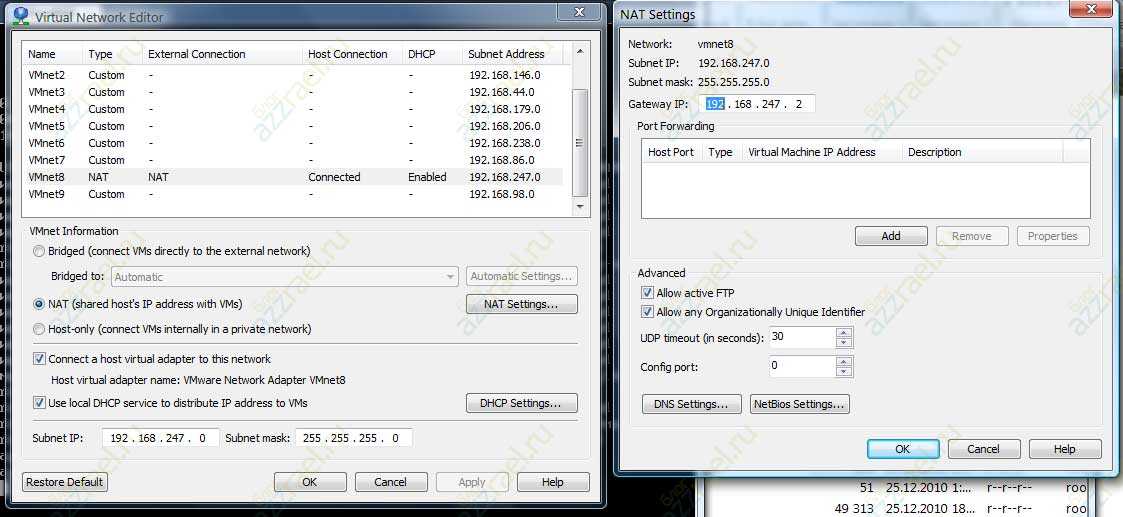Click network list scrollbar down arrow

(x=580, y=206)
